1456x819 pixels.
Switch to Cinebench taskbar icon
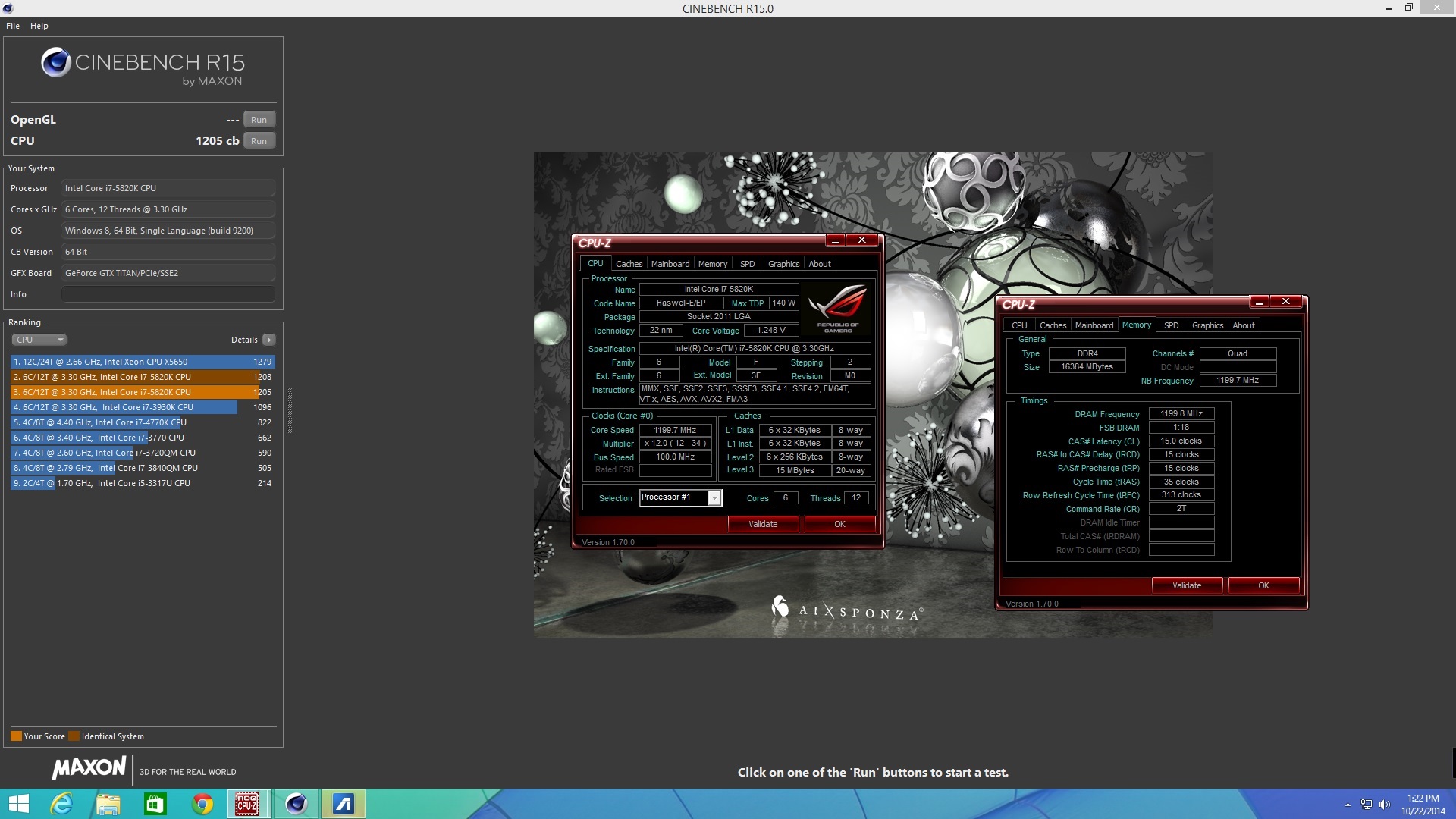296,803
